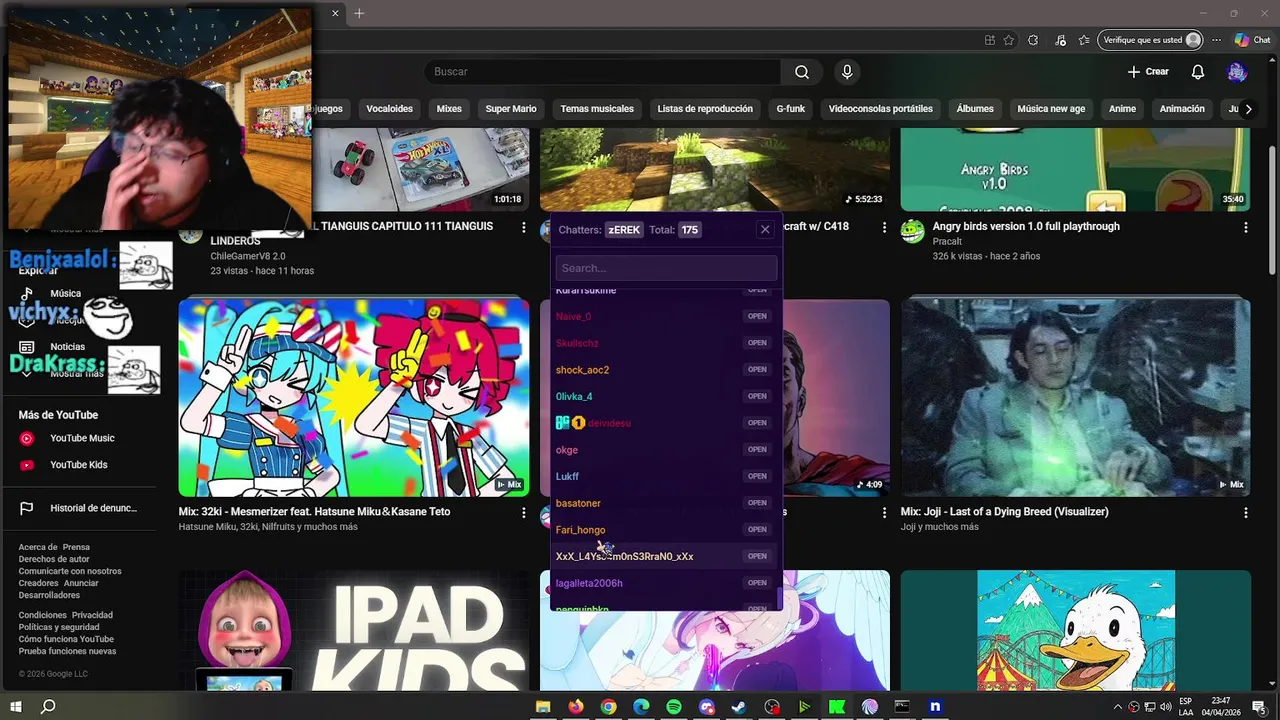Viewport: 1280px width, 720px height.
Task: Click OPEN next to Naive_0
Action: click(x=757, y=316)
